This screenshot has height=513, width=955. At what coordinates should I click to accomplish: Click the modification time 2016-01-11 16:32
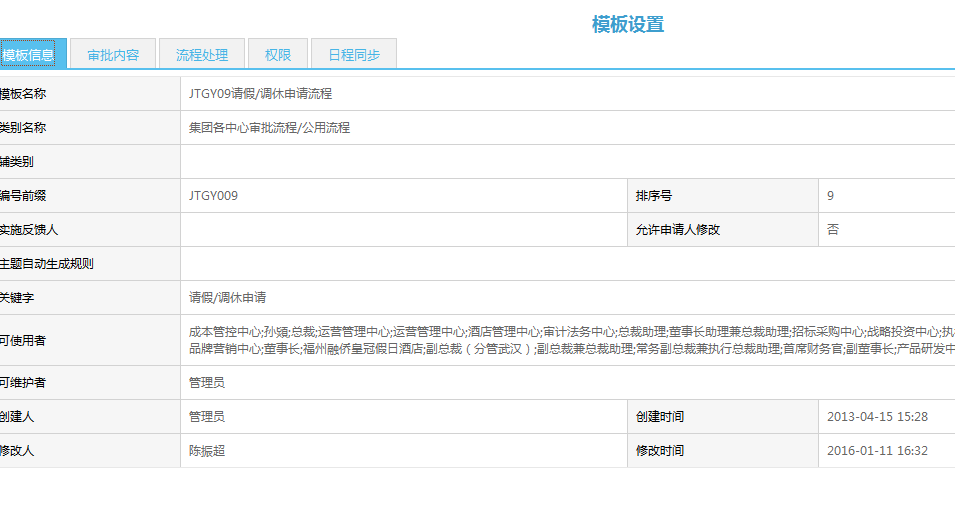coord(877,451)
